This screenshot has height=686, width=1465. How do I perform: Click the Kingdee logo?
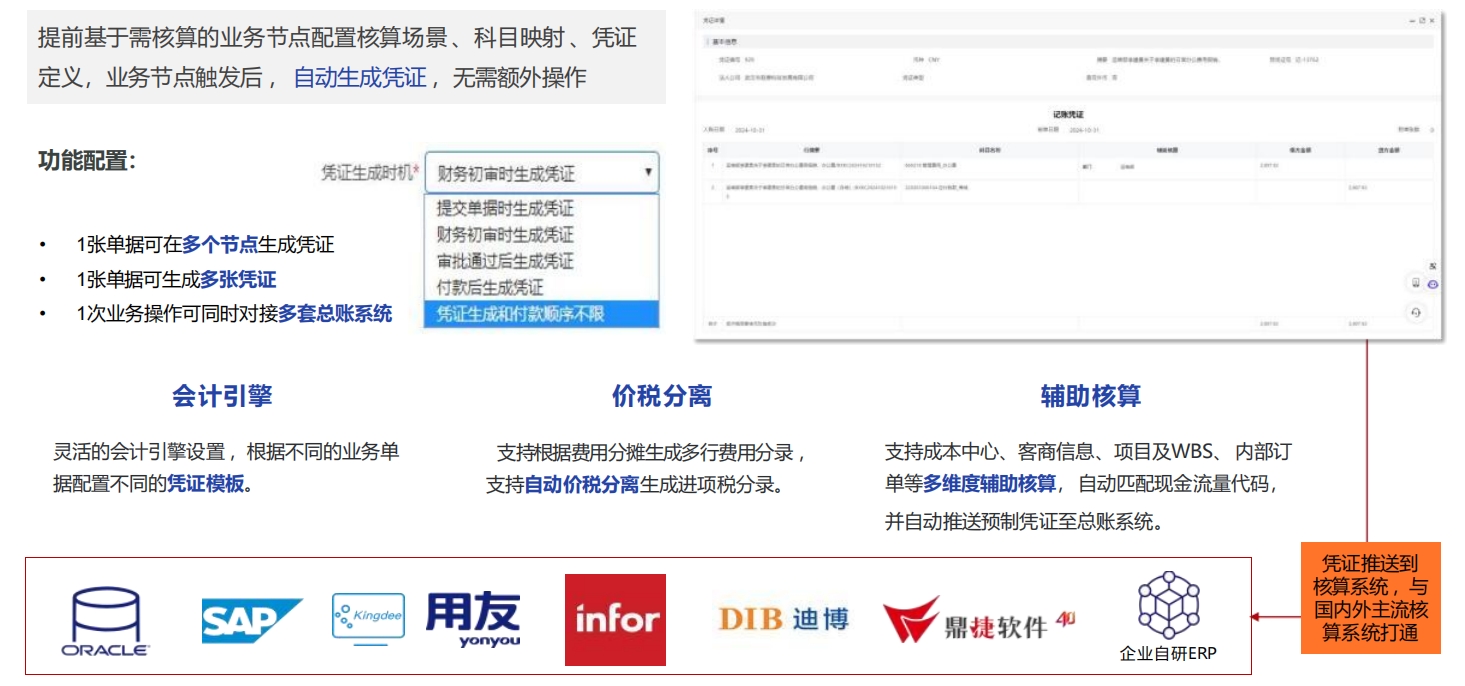click(x=368, y=619)
